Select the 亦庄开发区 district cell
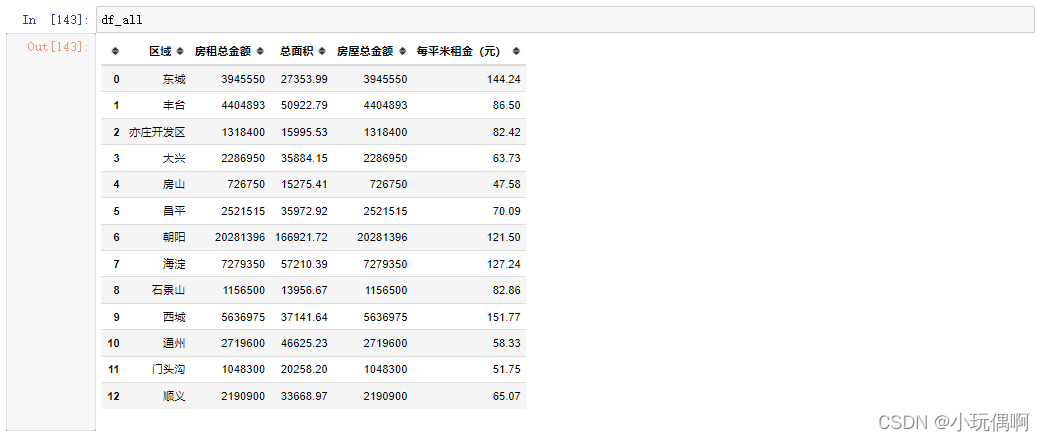 (157, 132)
